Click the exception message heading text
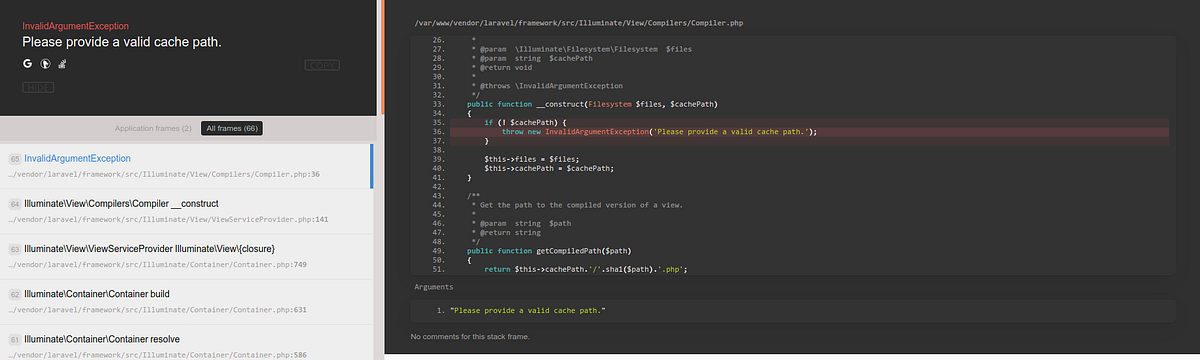The width and height of the screenshot is (1200, 360). point(122,42)
